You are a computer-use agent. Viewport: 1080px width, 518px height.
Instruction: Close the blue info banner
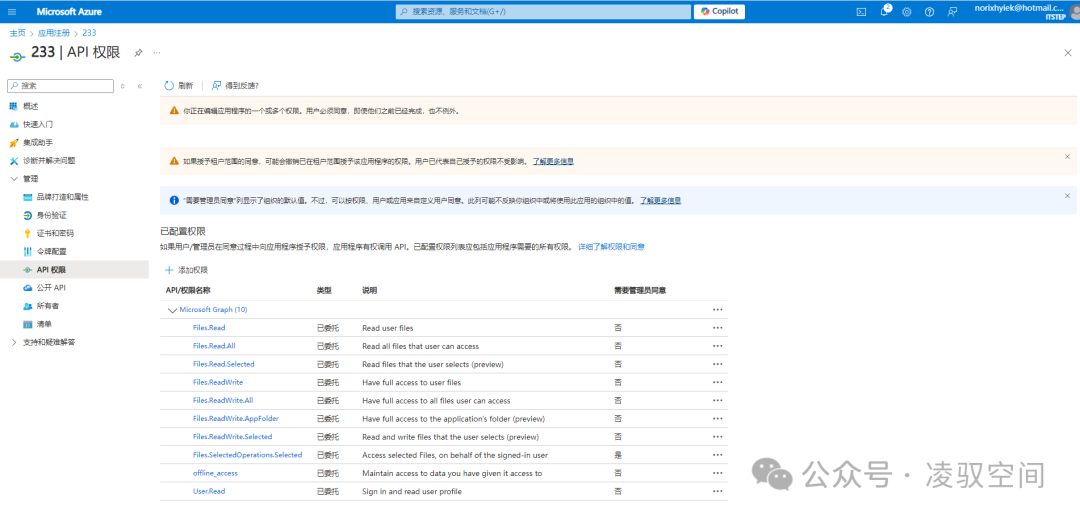pyautogui.click(x=1067, y=196)
